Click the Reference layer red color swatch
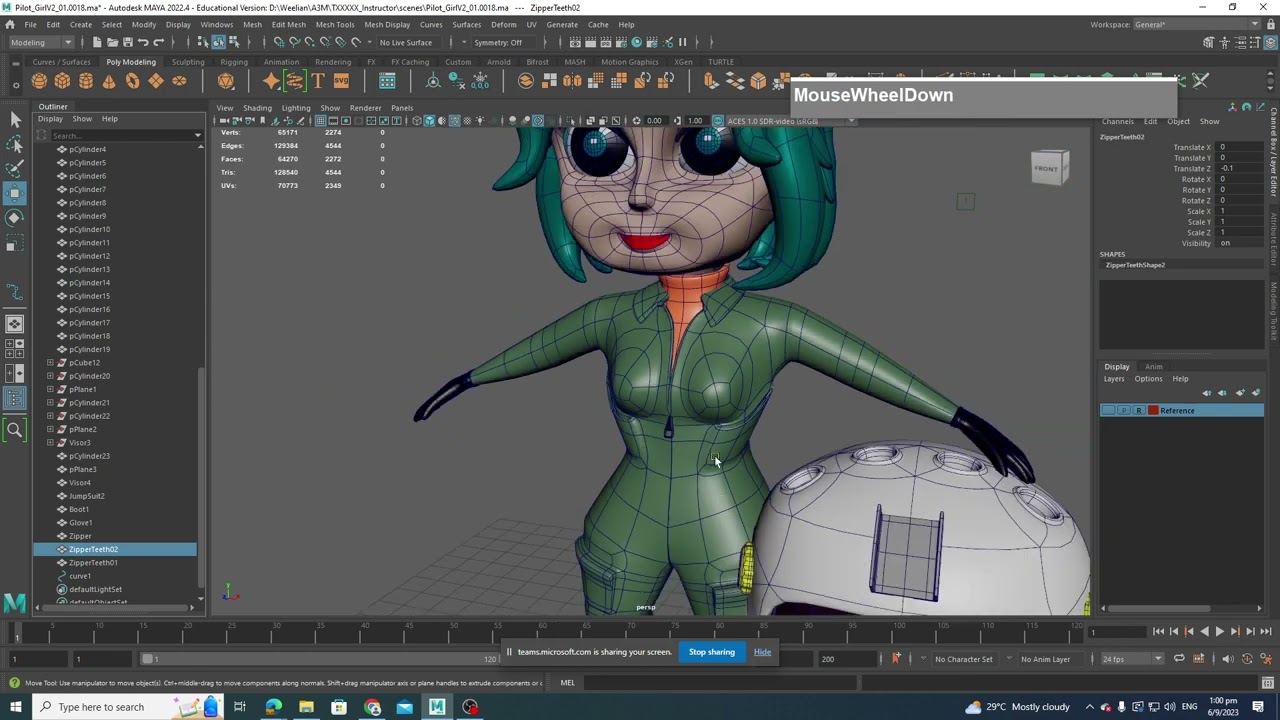This screenshot has height=720, width=1280. tap(1153, 411)
